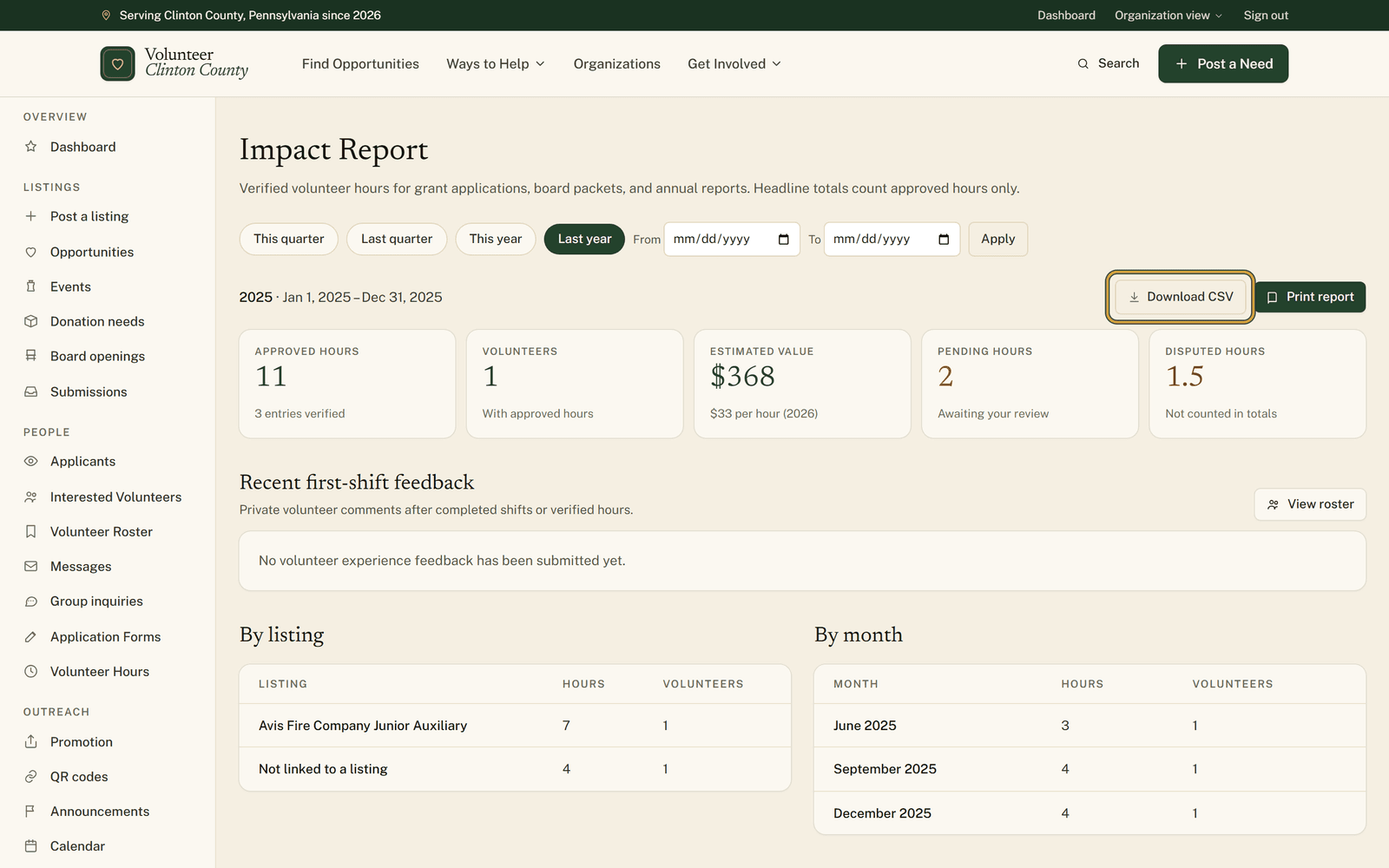Click the Post a Need button

1223,63
